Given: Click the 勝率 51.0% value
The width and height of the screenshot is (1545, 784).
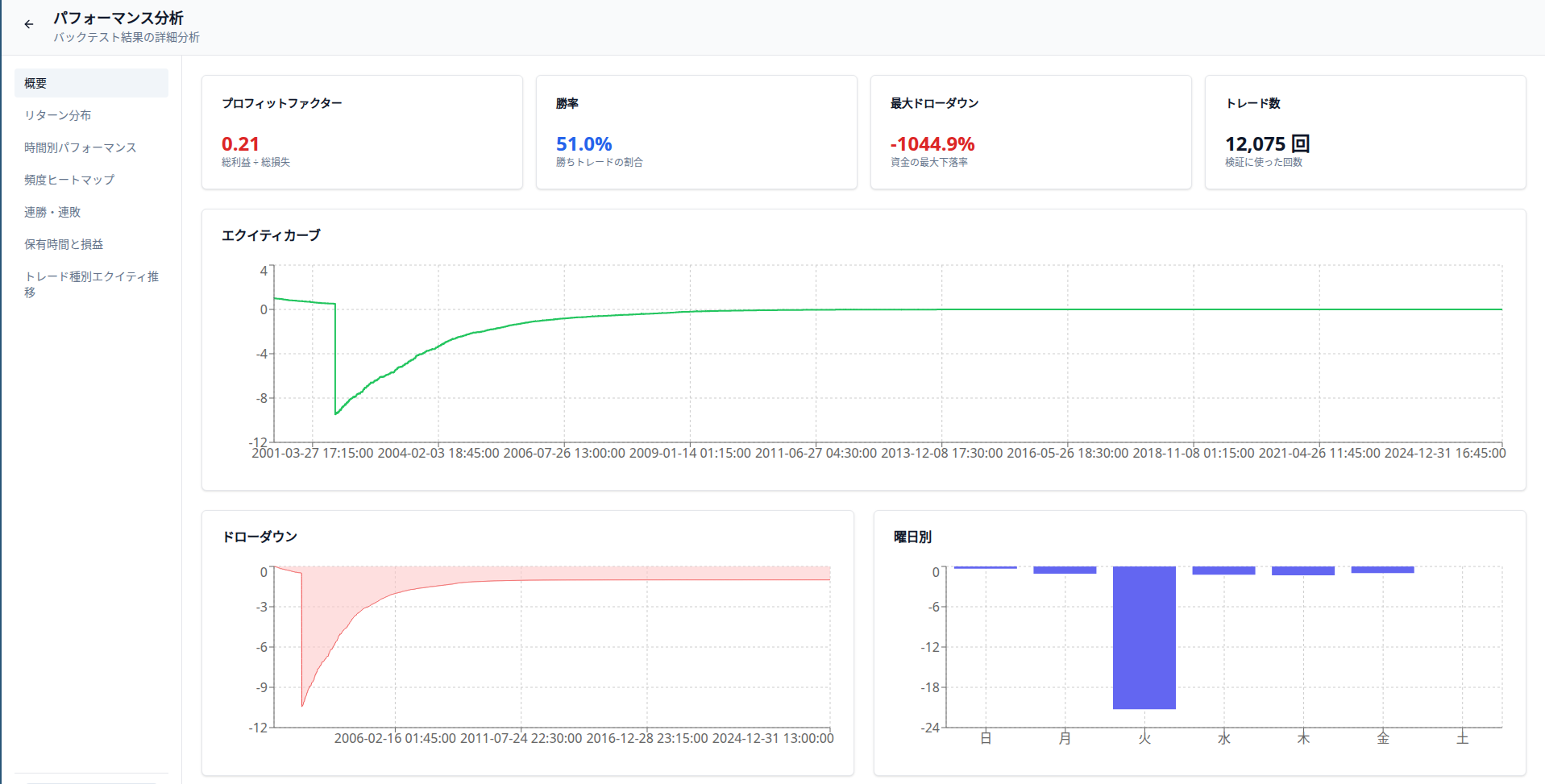Looking at the screenshot, I should pyautogui.click(x=584, y=144).
